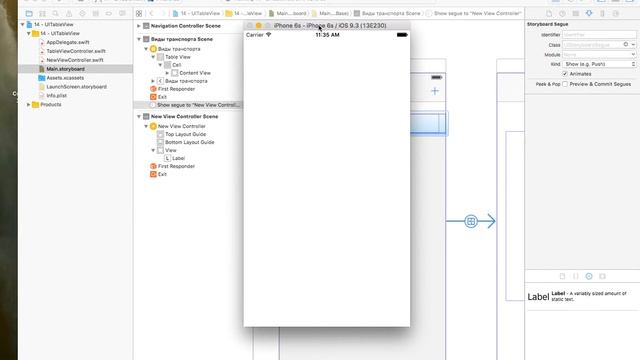Screen dimensions: 640x360
Task: Open the Test navigator
Action: pos(82,13)
